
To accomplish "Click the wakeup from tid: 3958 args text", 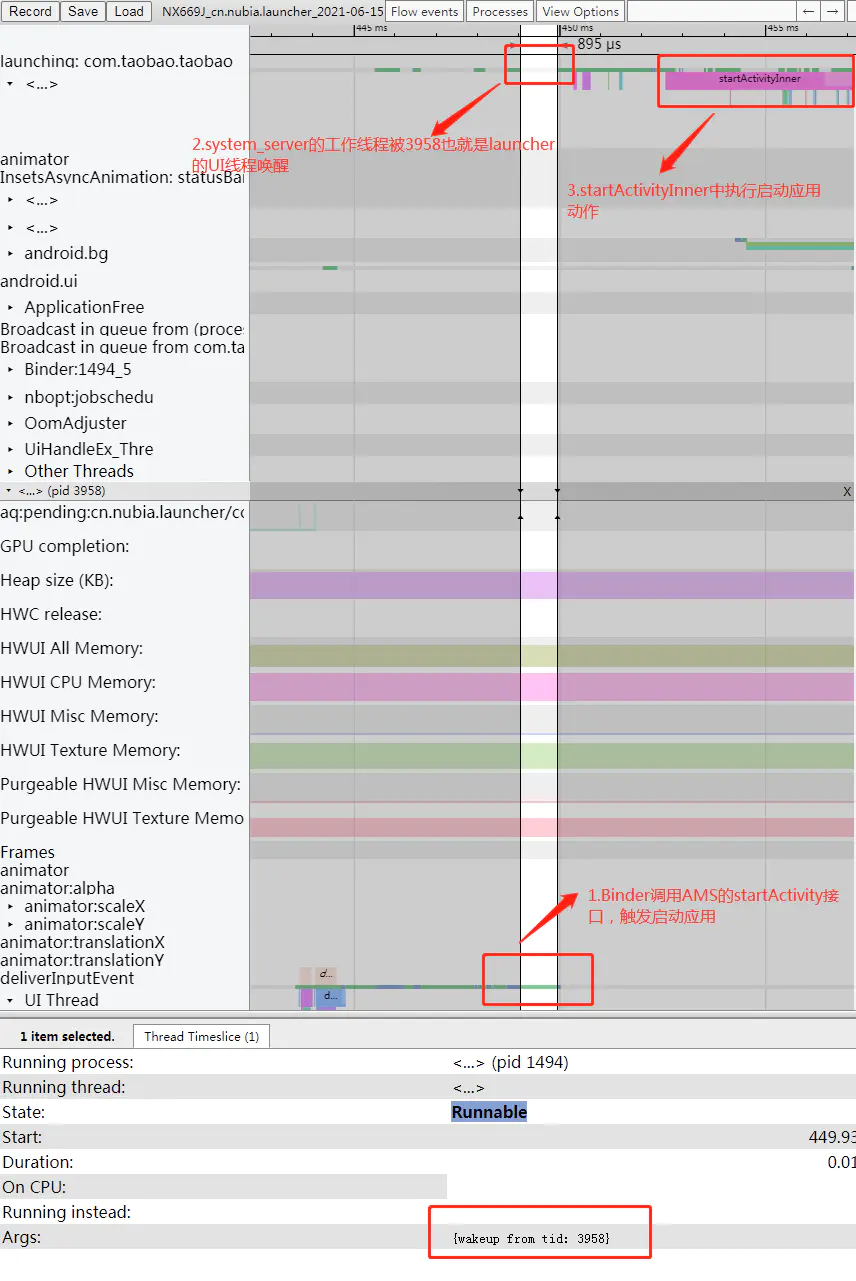I will [531, 1238].
